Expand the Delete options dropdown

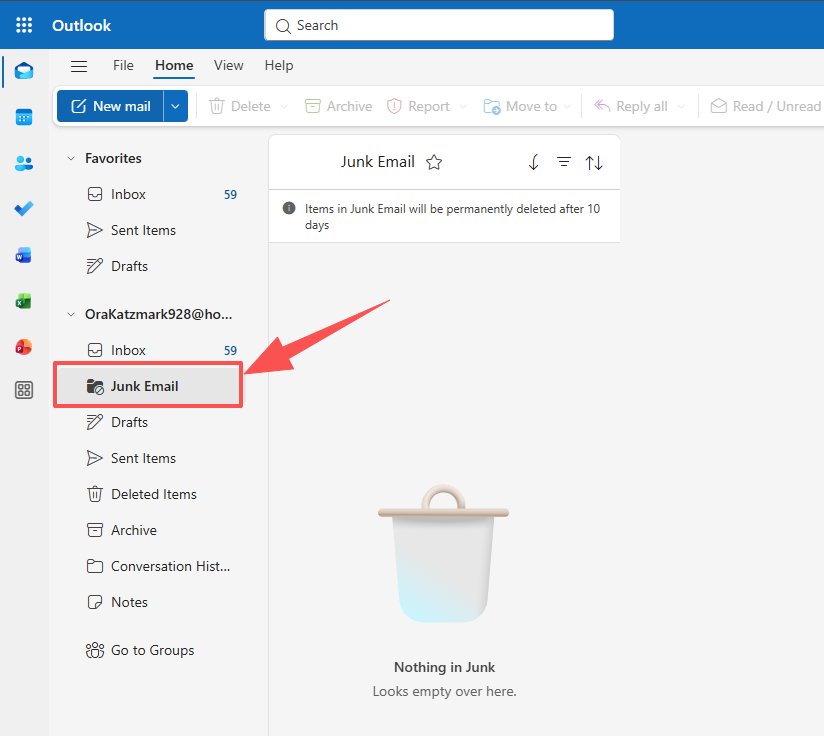tap(284, 107)
